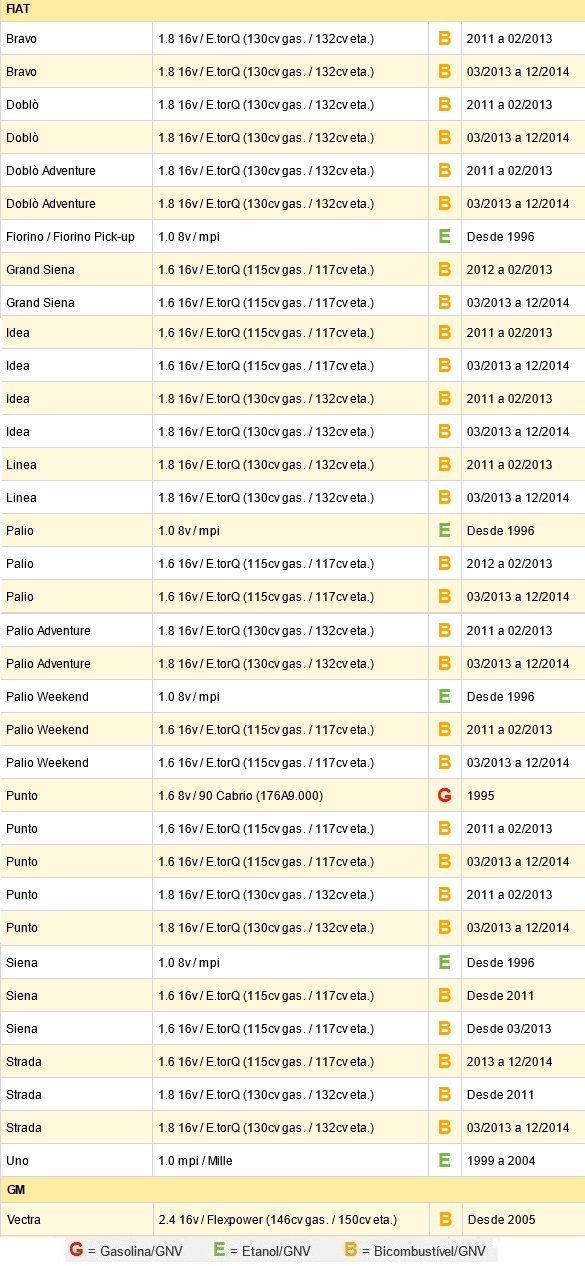585x1266 pixels.
Task: Click B icon in Siena Desde 2011 row
Action: coord(444,996)
